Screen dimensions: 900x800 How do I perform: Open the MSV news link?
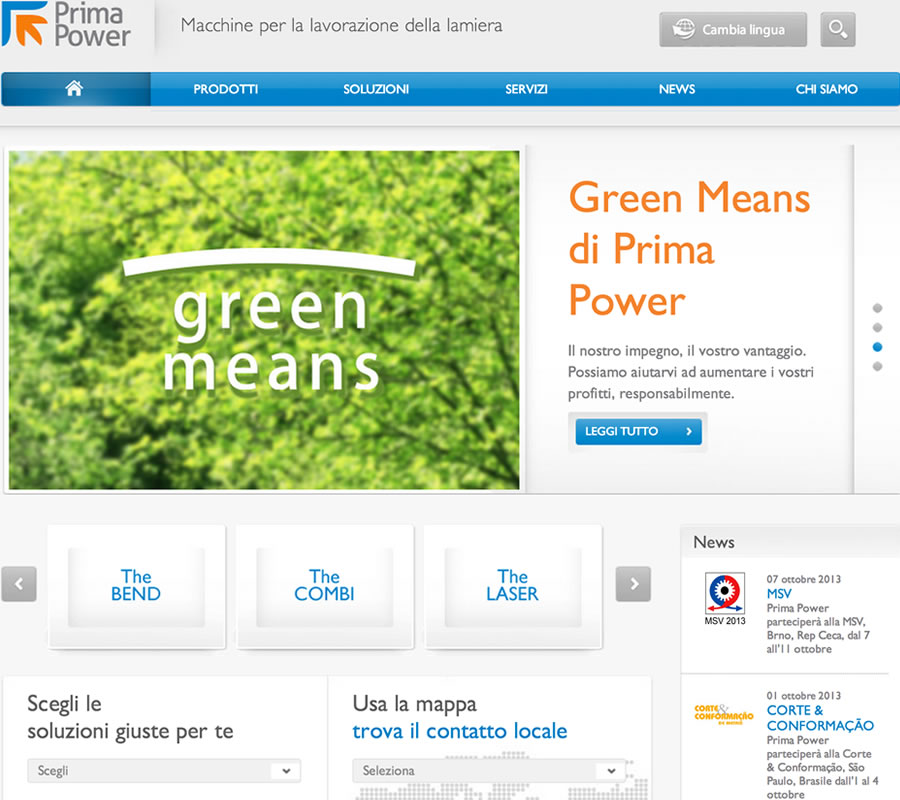coord(779,594)
